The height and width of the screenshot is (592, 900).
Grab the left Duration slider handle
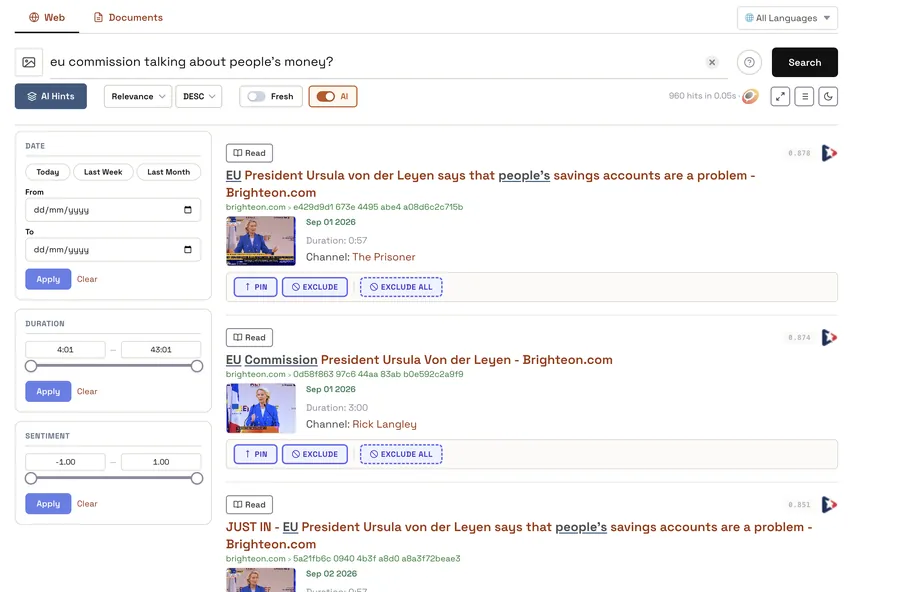(x=31, y=366)
